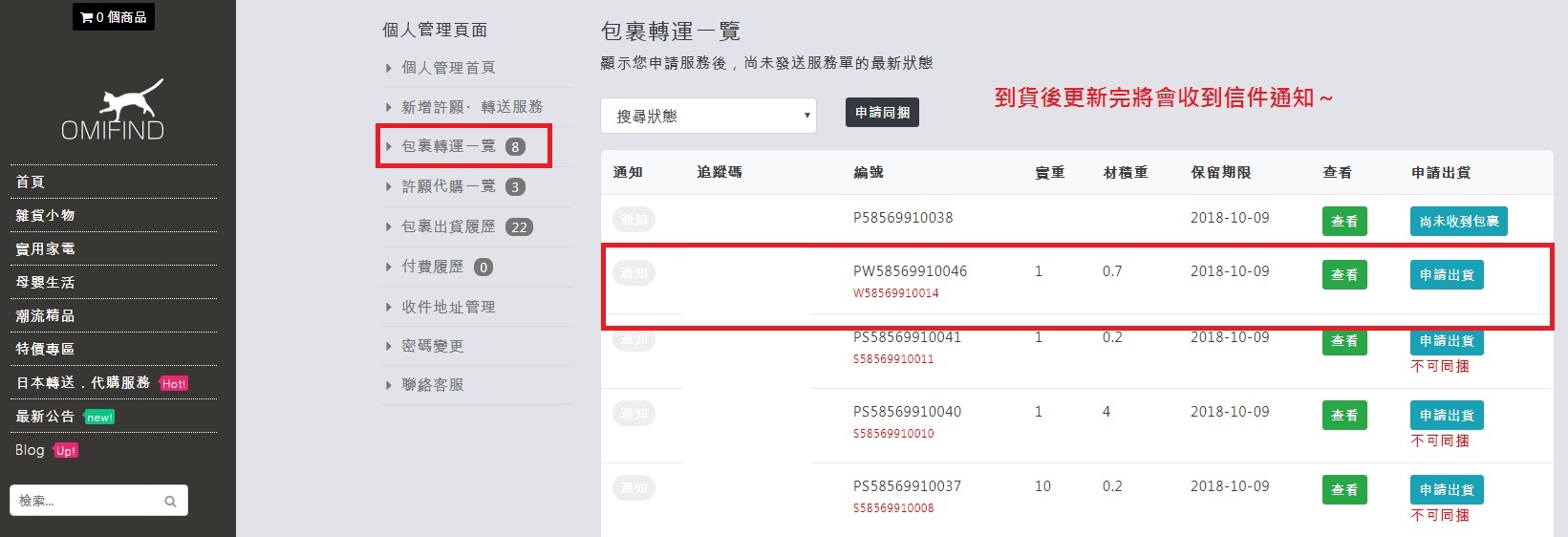The height and width of the screenshot is (537, 1568).
Task: Click the Up! badge next to Blog
Action: tap(66, 451)
